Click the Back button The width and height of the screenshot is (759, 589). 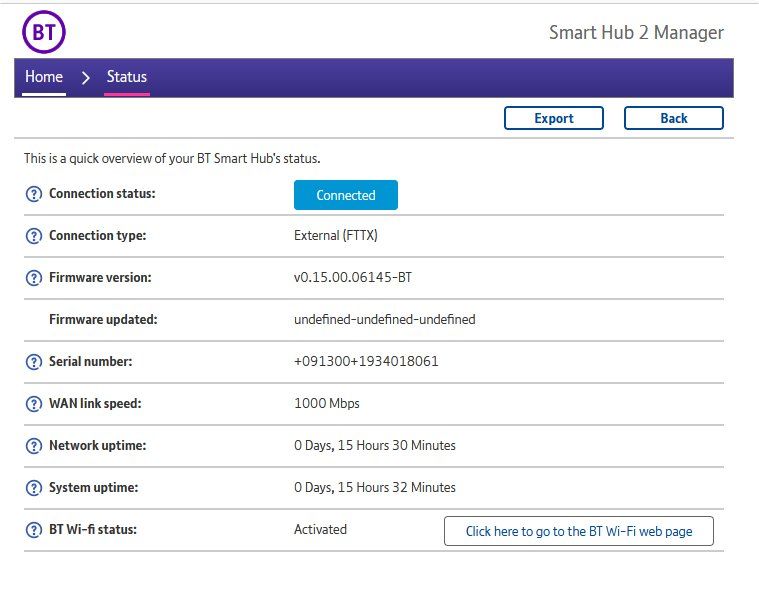point(673,118)
